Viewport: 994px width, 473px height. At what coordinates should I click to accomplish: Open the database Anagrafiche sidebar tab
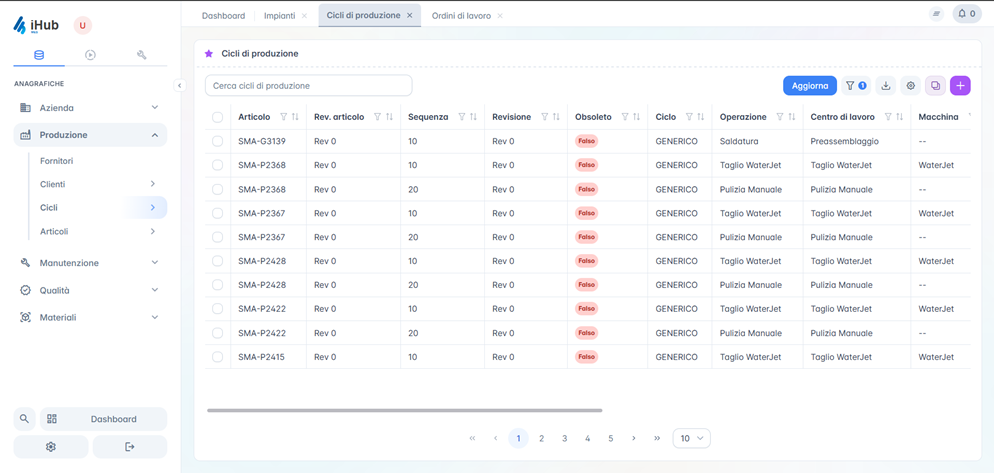coord(39,55)
